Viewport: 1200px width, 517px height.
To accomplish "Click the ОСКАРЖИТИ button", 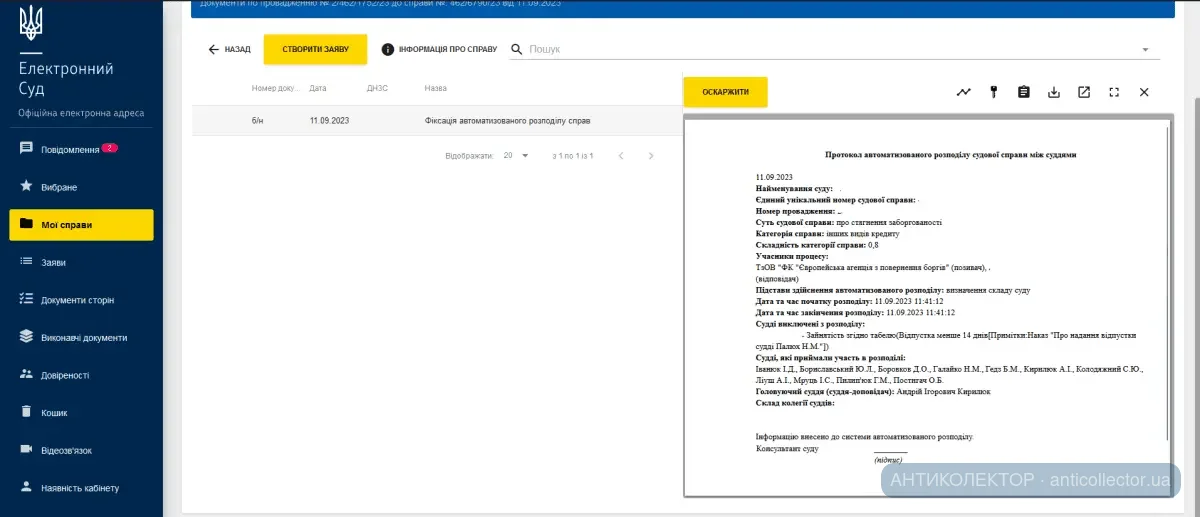I will click(725, 92).
